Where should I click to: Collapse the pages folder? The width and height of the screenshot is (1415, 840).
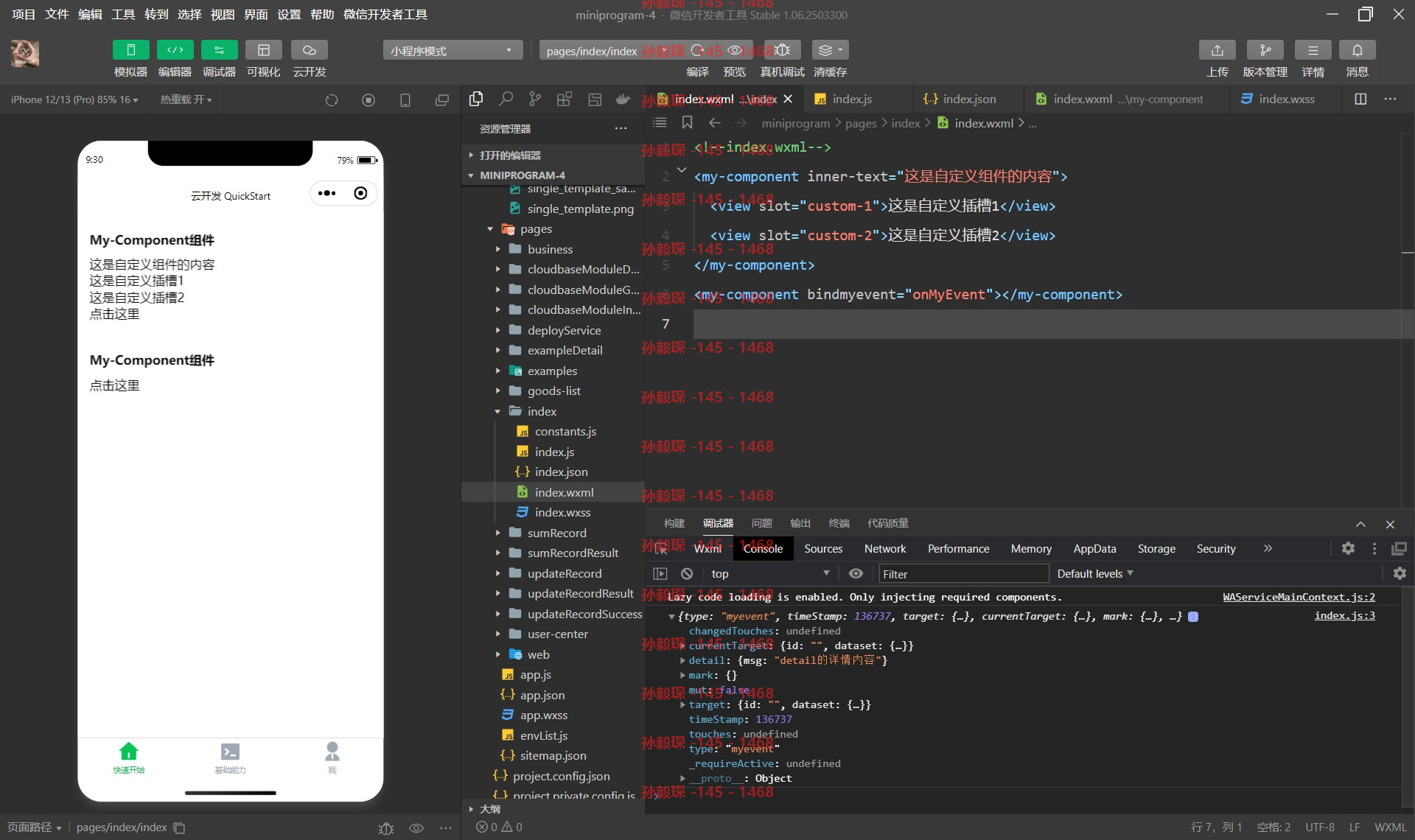tap(553, 229)
